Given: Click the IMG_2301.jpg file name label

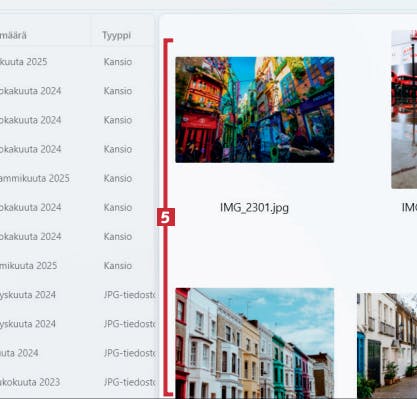Looking at the screenshot, I should pyautogui.click(x=254, y=208).
